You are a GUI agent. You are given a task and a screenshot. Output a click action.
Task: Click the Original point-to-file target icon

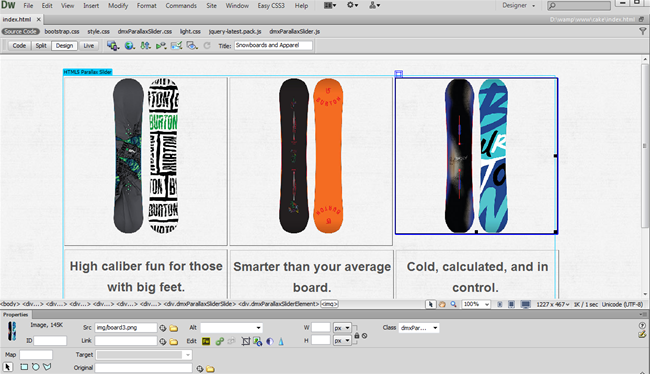click(x=200, y=369)
